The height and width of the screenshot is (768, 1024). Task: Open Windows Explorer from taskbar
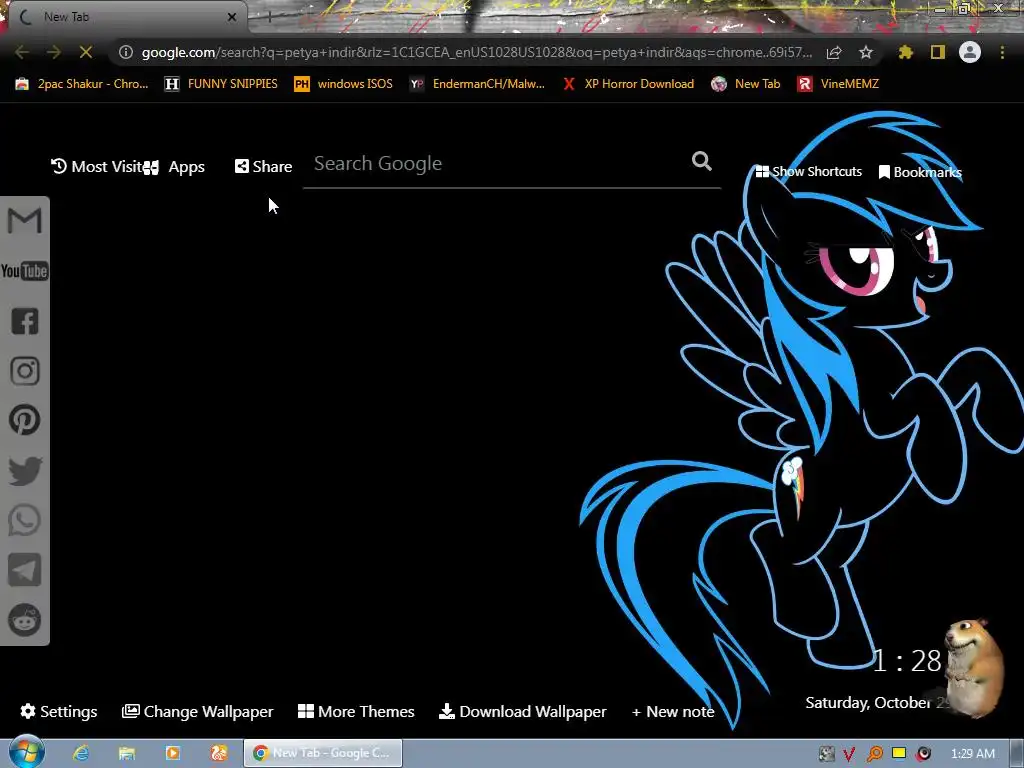coord(127,753)
